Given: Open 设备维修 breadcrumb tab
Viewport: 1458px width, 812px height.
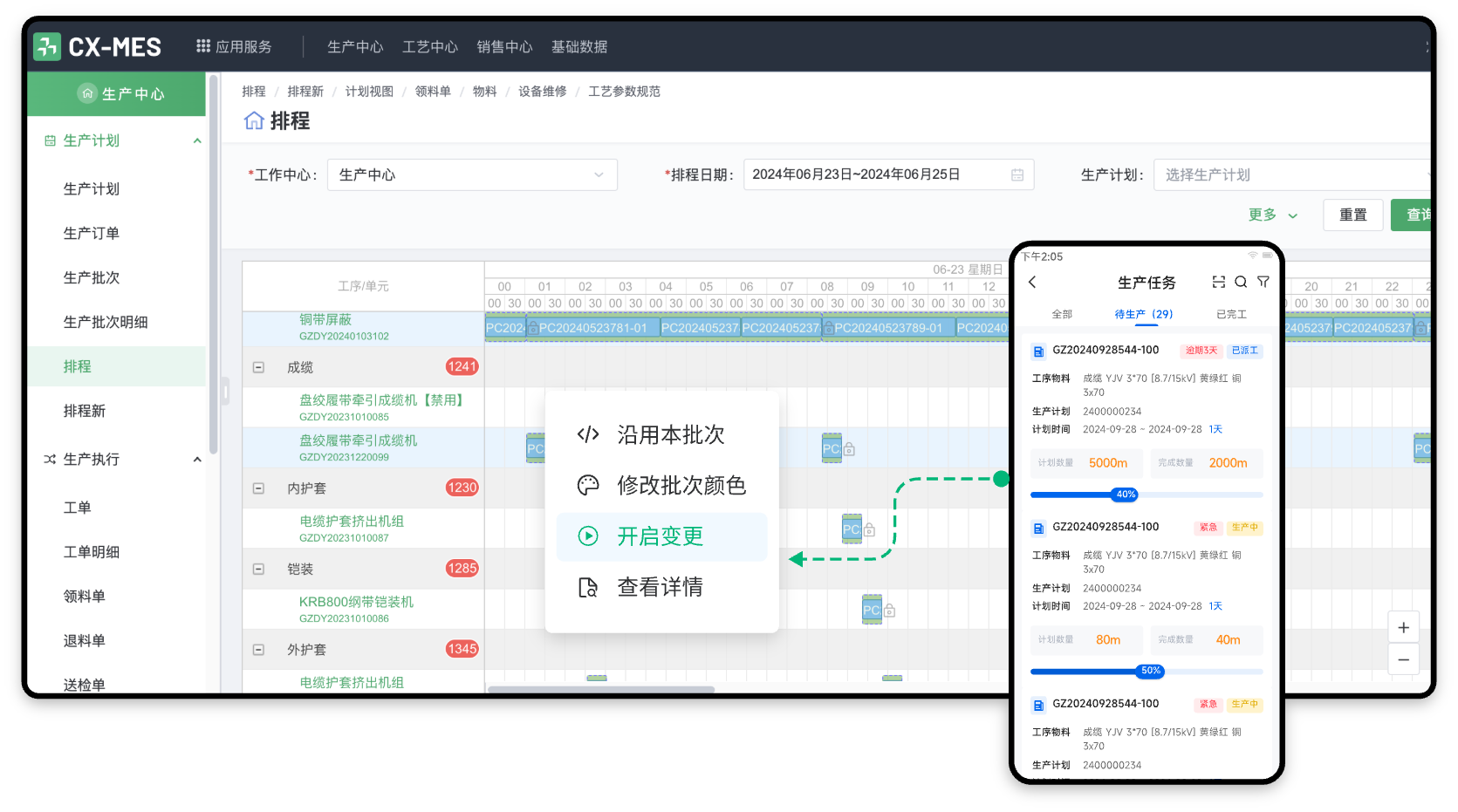Looking at the screenshot, I should coord(543,91).
